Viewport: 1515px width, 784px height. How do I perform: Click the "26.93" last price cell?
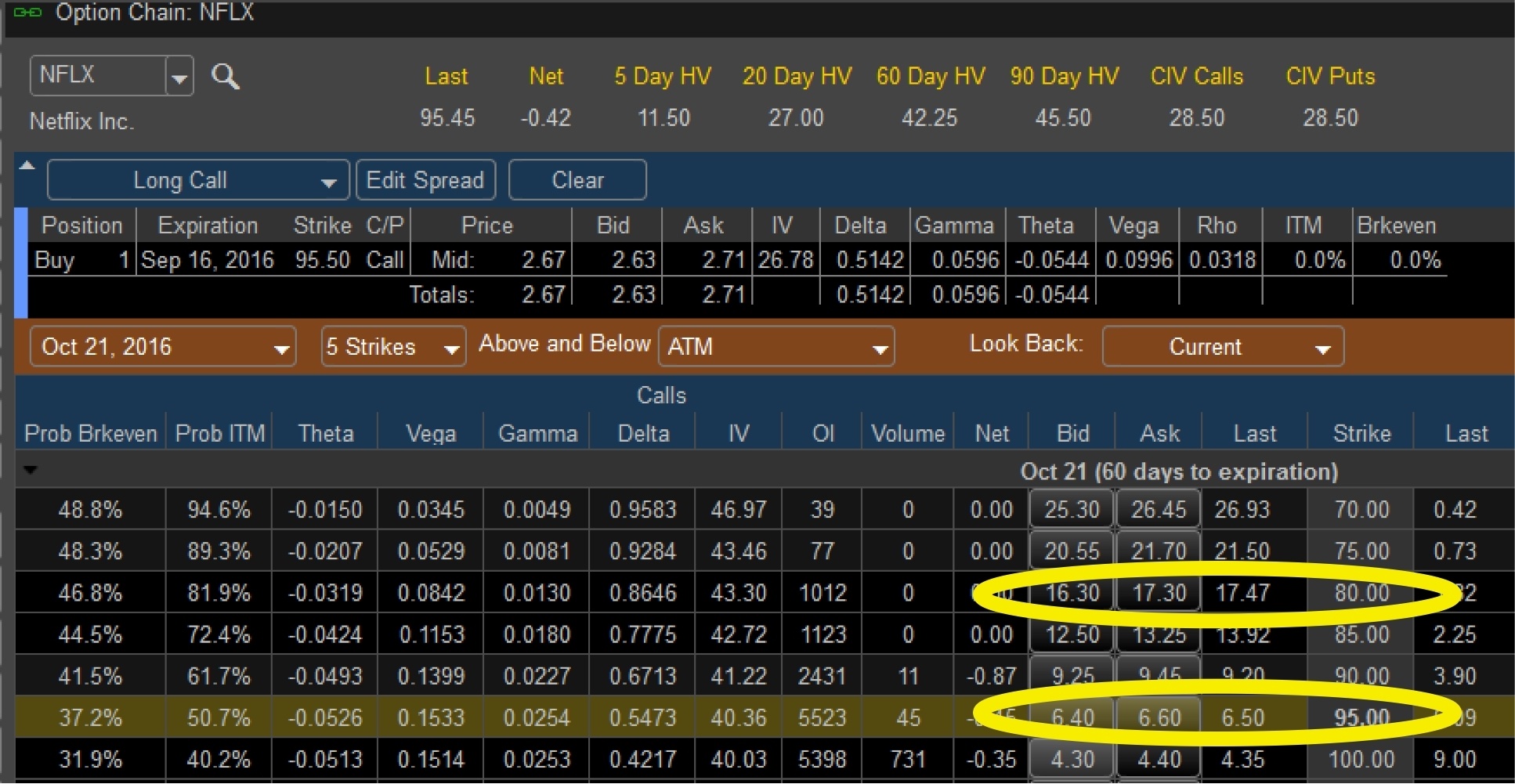[1242, 510]
